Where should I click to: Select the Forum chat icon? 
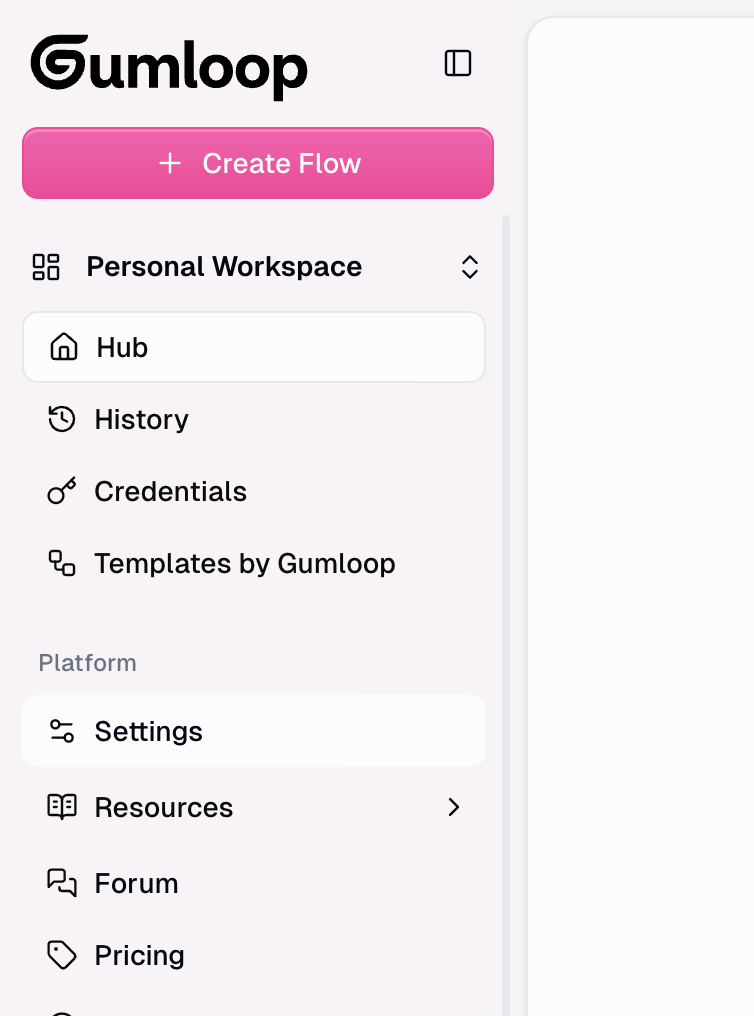tap(61, 883)
